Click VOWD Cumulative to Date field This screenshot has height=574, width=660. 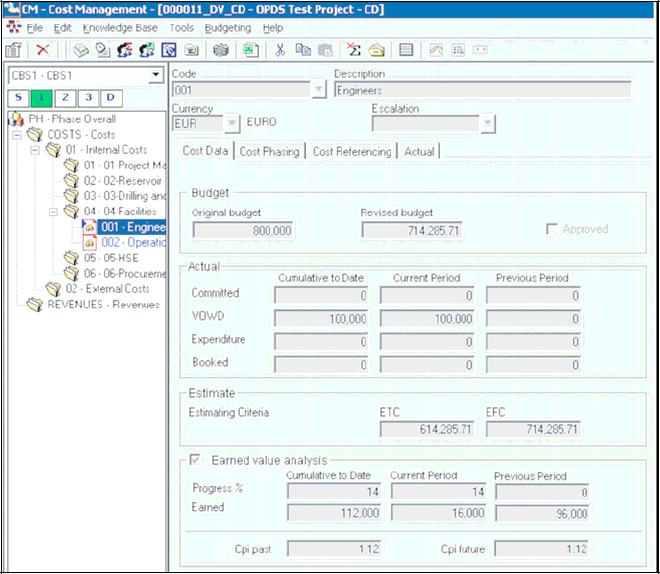[x=321, y=319]
